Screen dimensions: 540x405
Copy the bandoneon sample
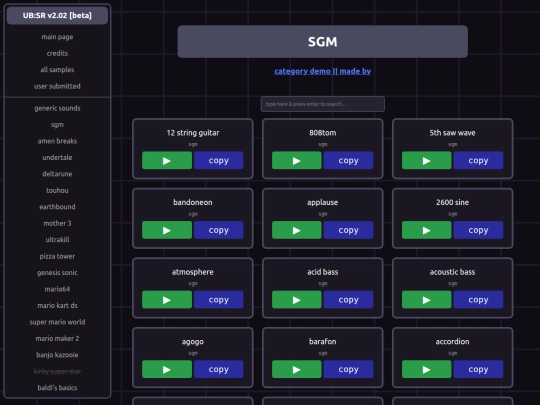tap(219, 230)
